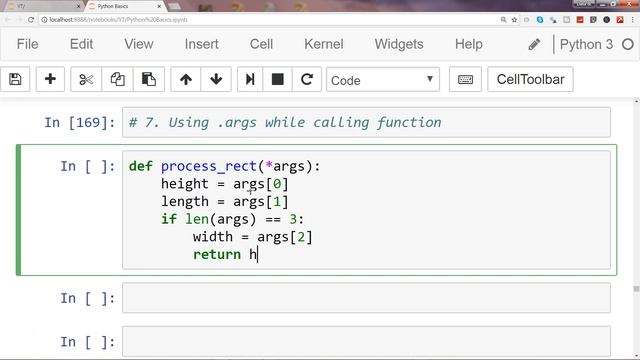The height and width of the screenshot is (360, 640).
Task: Click the localhost address bar
Action: pos(269,20)
